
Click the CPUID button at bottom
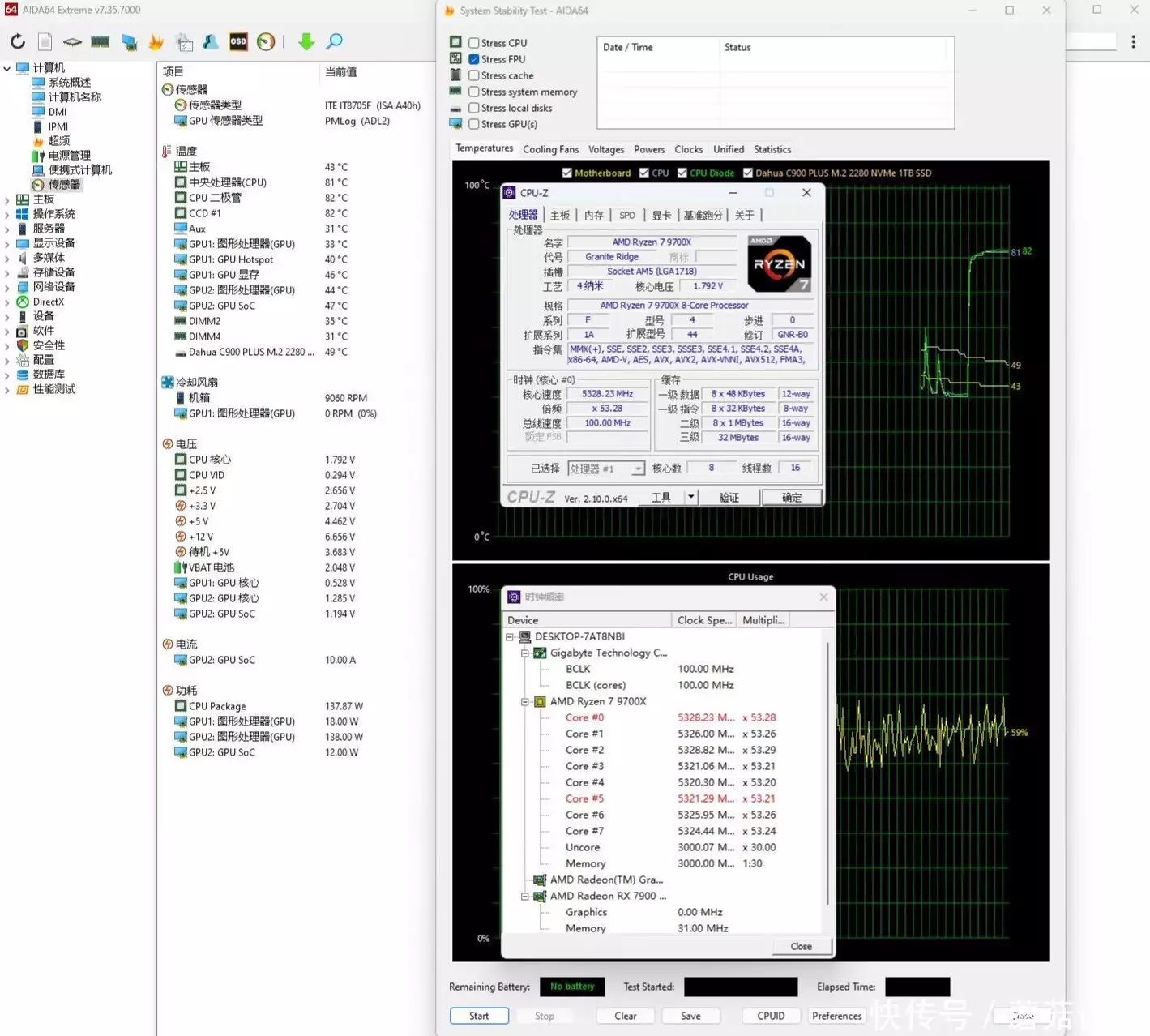click(771, 1016)
